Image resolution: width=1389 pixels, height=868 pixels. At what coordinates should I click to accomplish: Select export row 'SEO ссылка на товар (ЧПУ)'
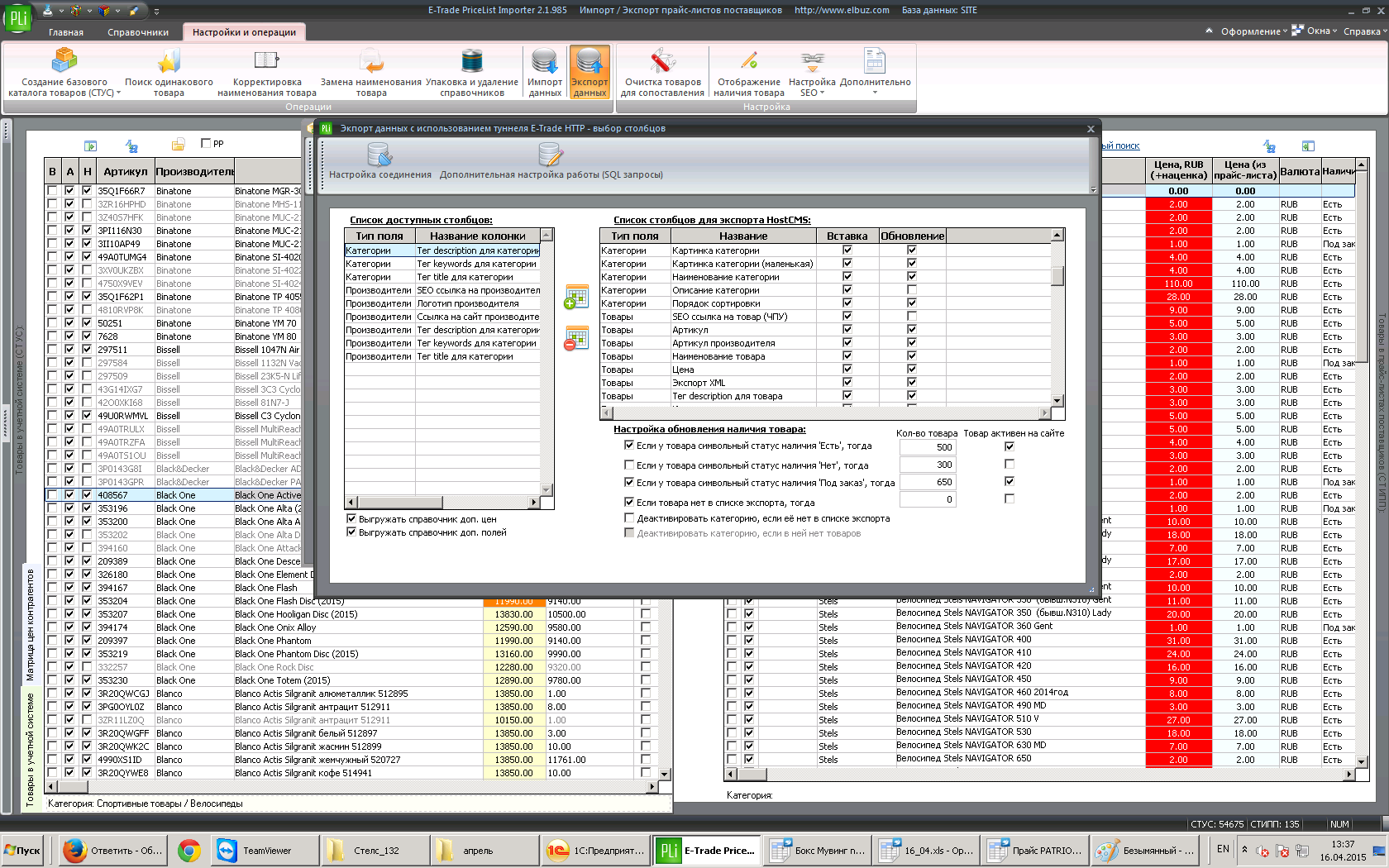tap(824, 317)
